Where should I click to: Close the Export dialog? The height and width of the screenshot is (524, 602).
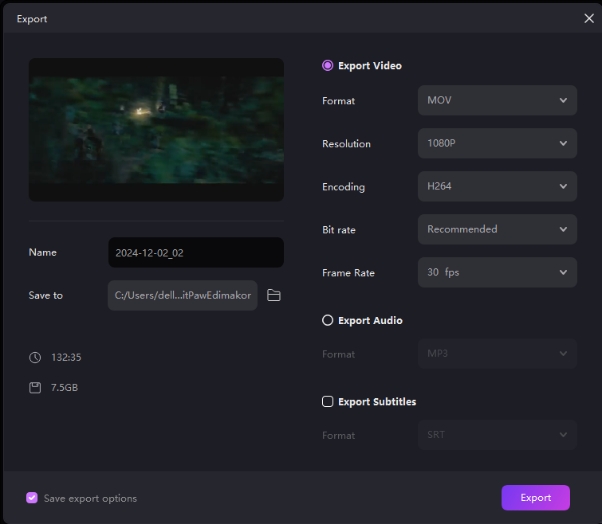[x=589, y=18]
